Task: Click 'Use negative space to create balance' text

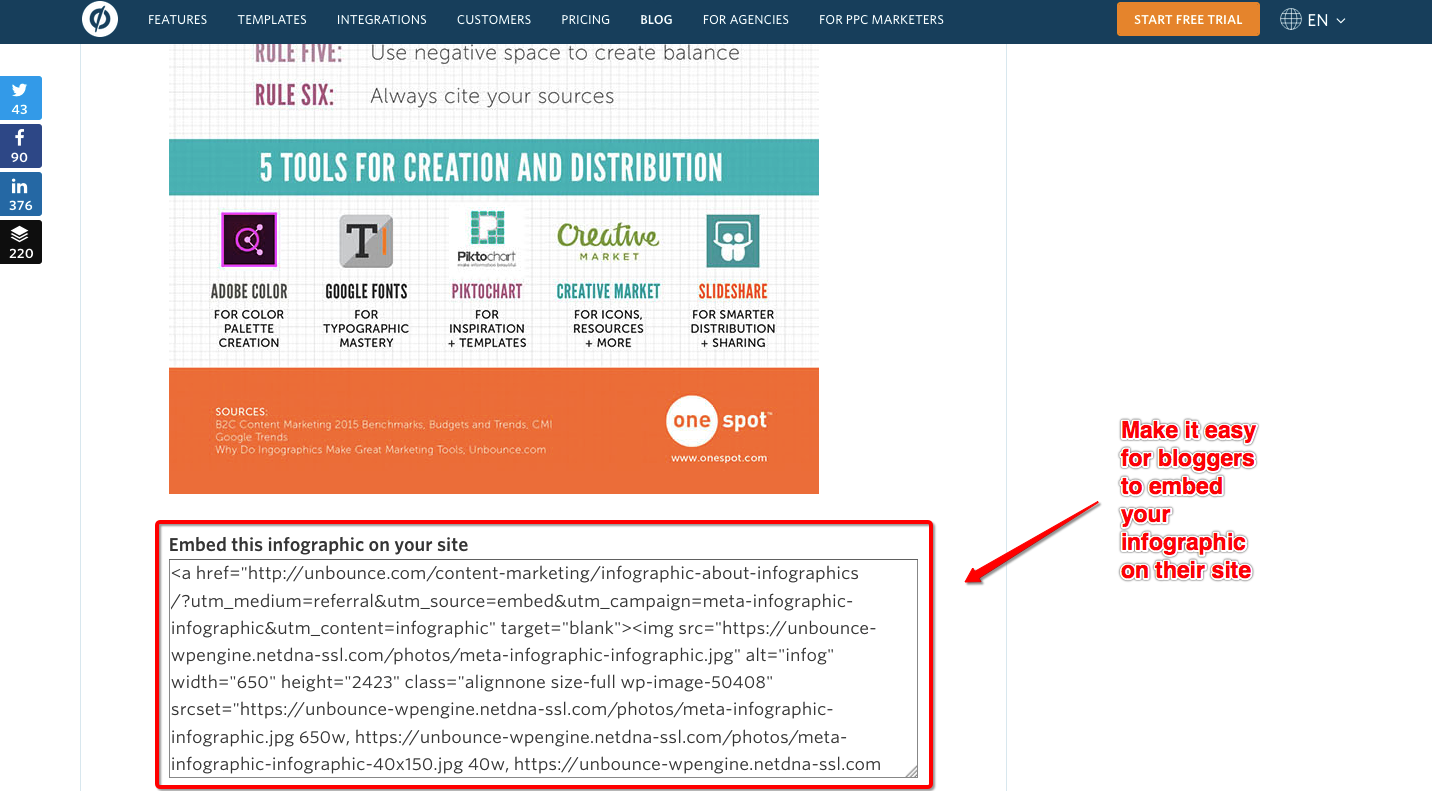Action: point(555,53)
